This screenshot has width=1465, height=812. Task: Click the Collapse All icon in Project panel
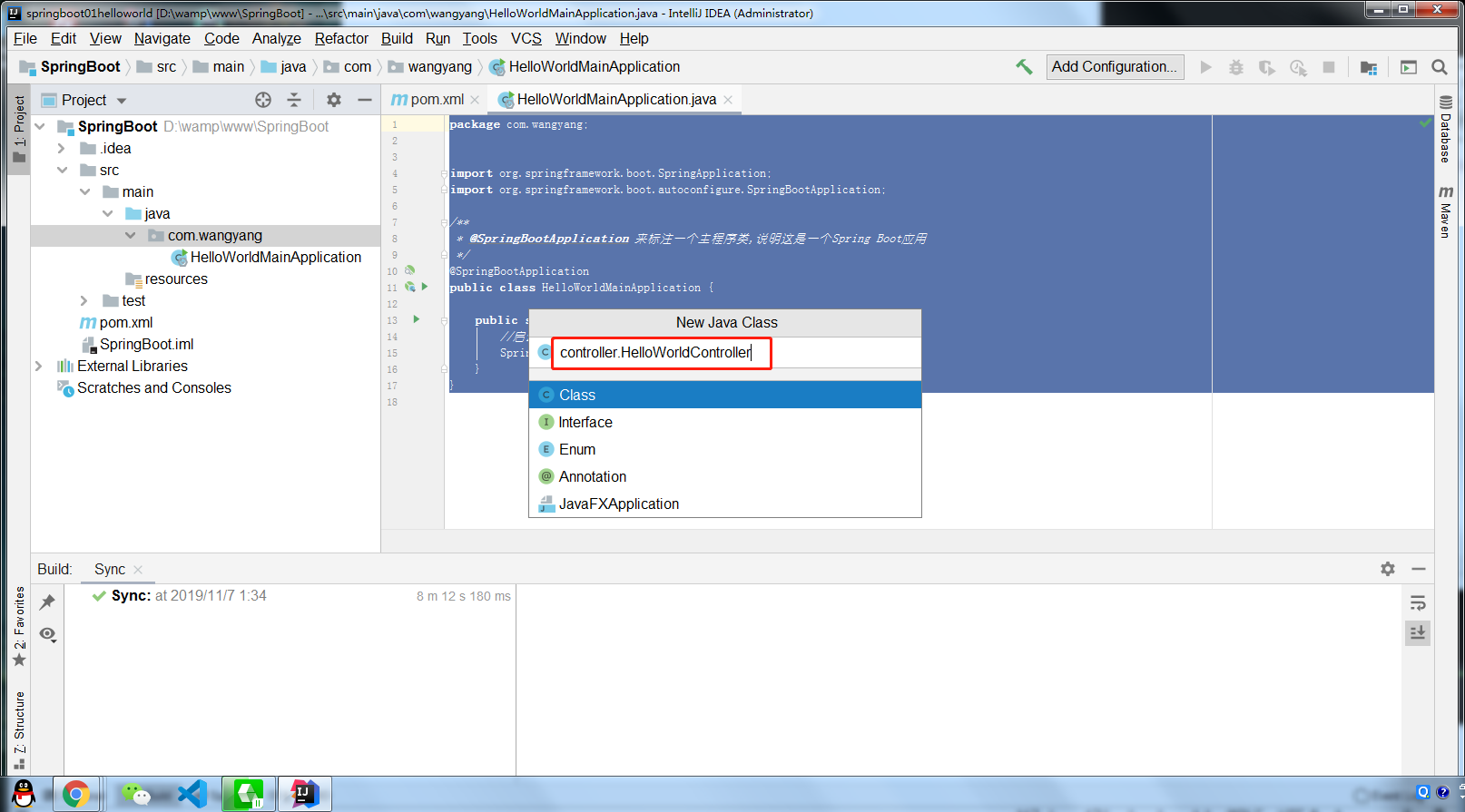293,100
